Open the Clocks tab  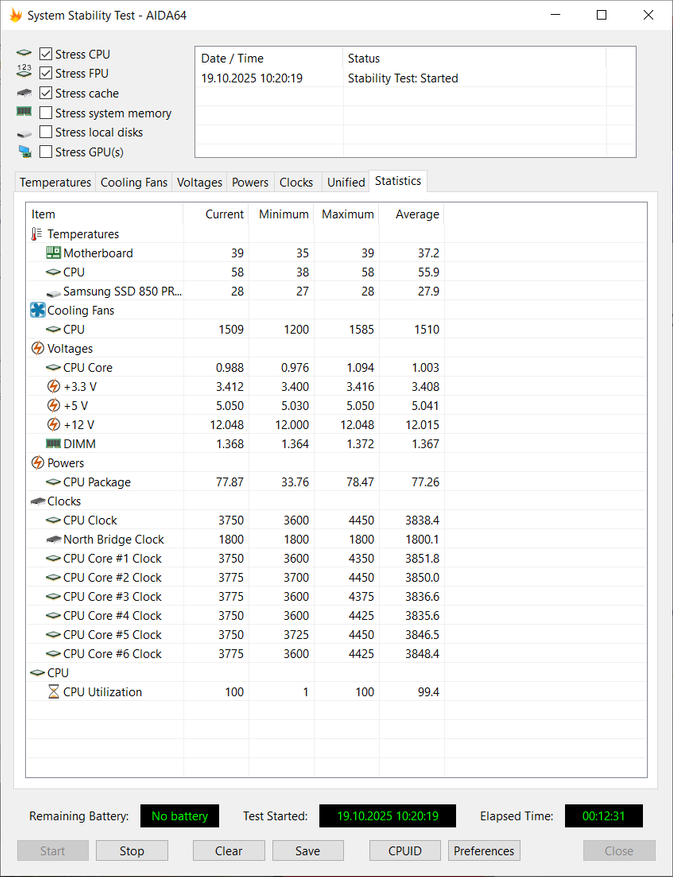pos(296,182)
